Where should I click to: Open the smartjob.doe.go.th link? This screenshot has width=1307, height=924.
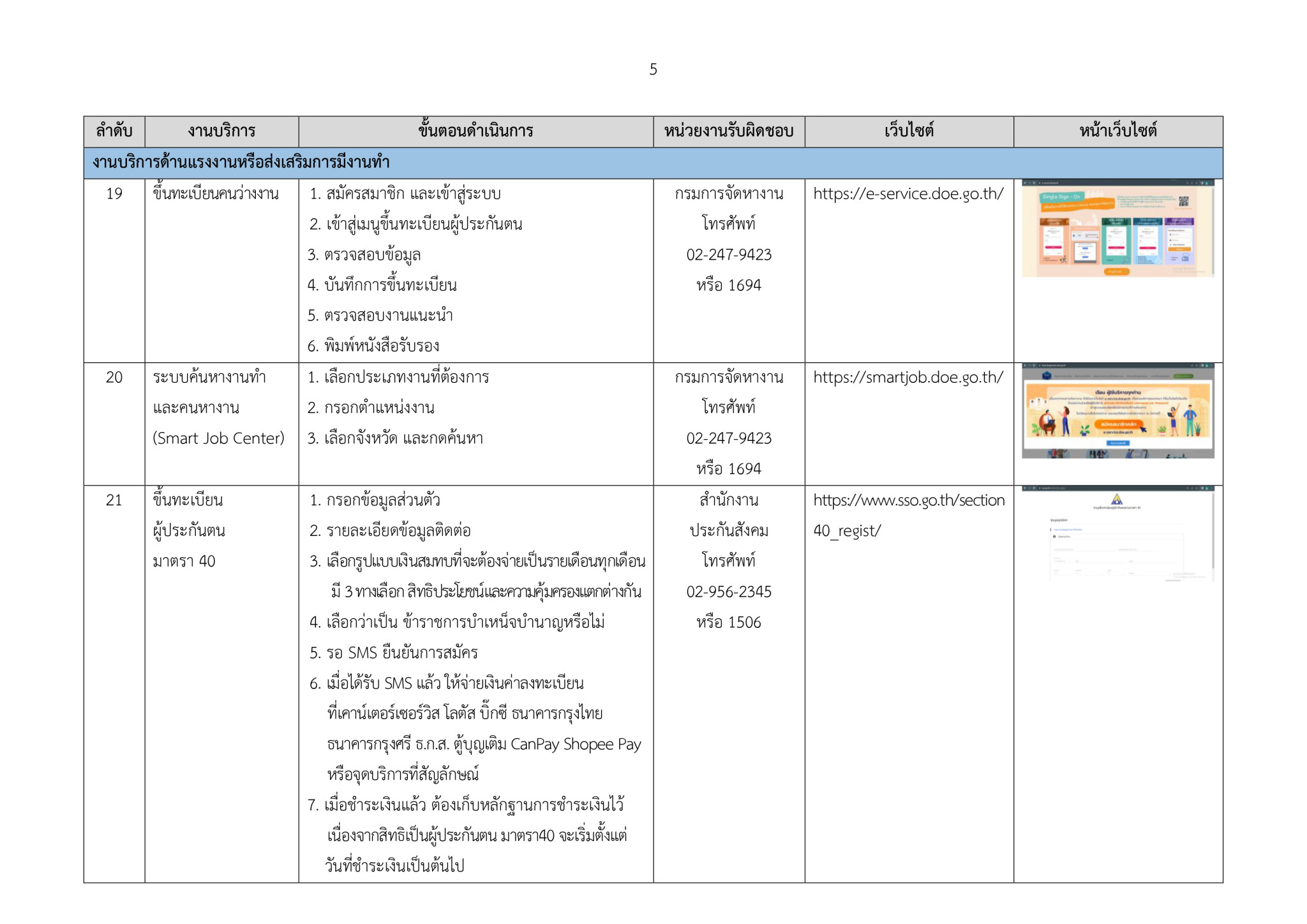[907, 378]
